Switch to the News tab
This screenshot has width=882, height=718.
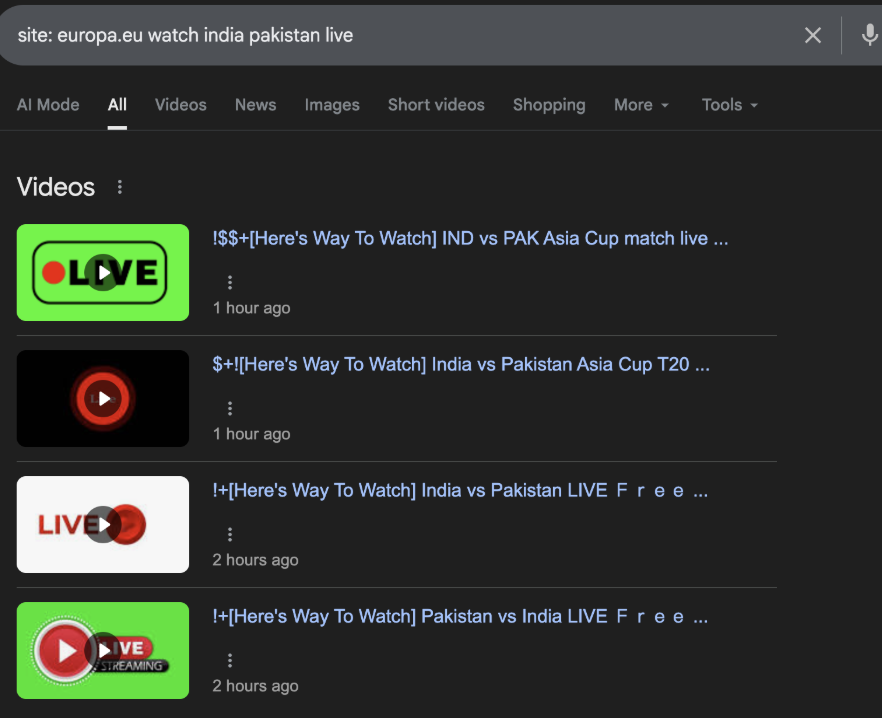pyautogui.click(x=255, y=105)
